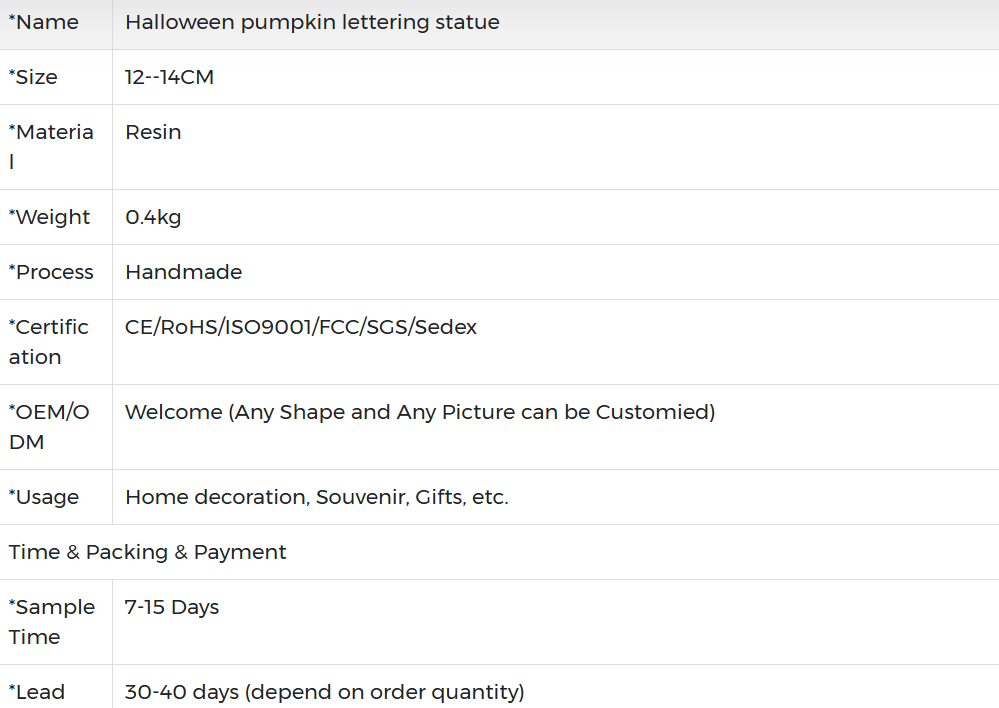Select the "Home decoration, Souvenir, Gifts" text
The image size is (999, 708).
coord(316,497)
